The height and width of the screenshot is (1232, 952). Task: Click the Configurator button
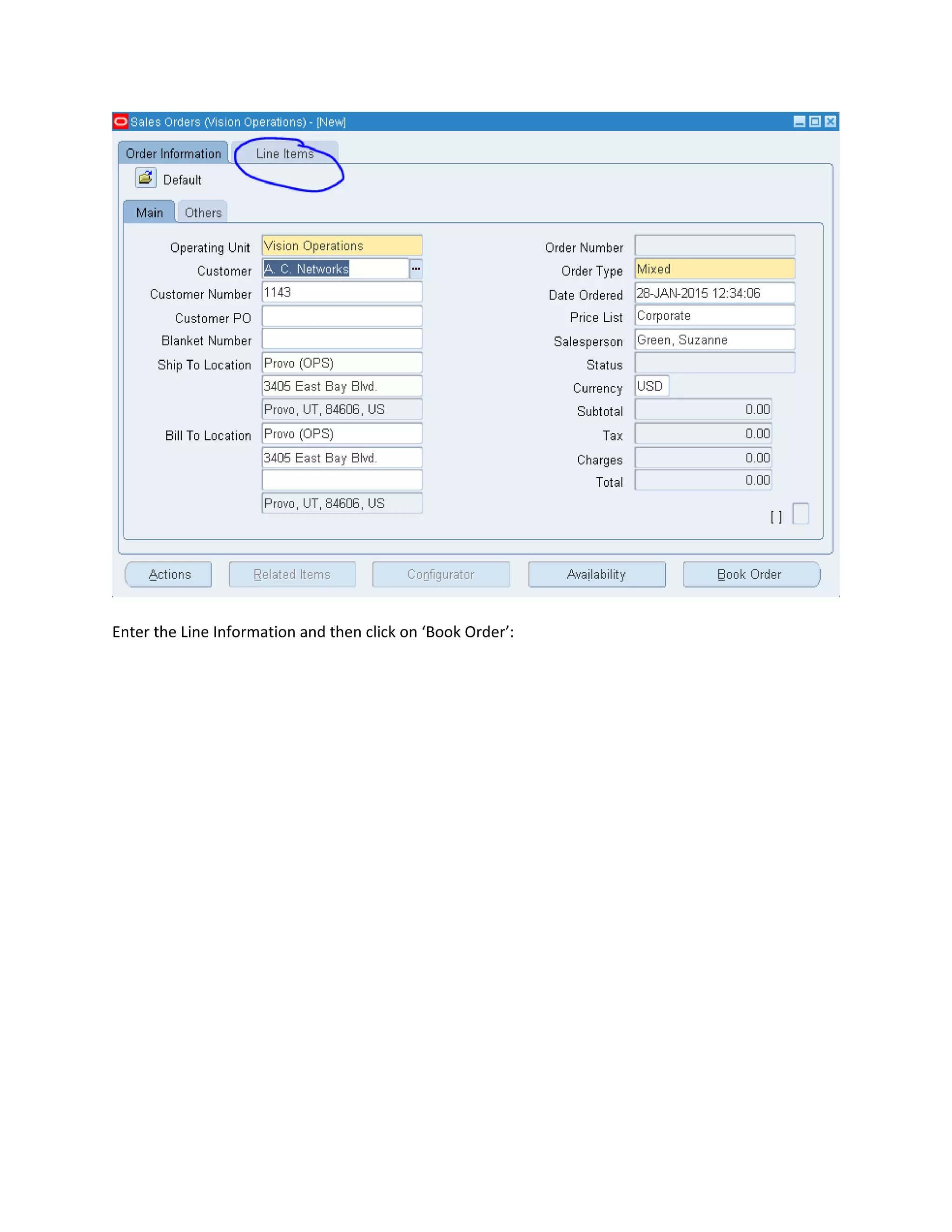(x=441, y=574)
